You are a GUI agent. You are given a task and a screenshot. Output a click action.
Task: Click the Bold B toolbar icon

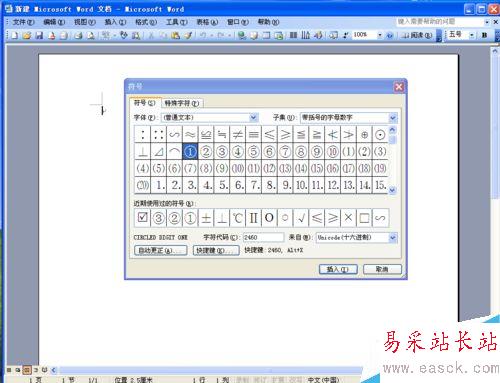pos(484,35)
